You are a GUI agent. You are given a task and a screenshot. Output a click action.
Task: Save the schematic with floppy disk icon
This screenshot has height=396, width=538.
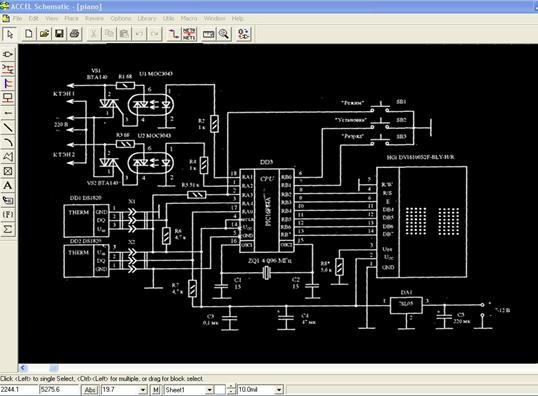click(60, 34)
